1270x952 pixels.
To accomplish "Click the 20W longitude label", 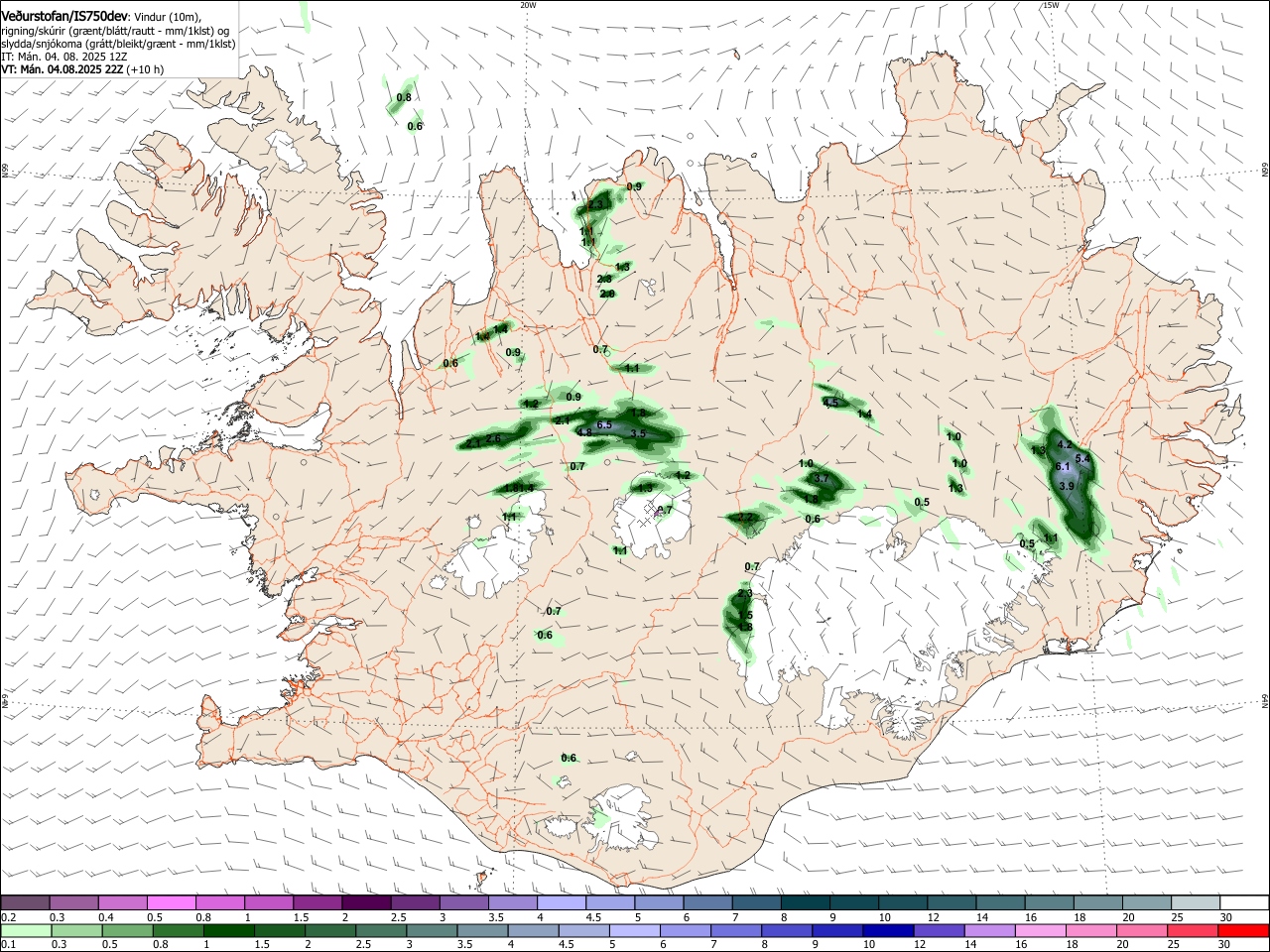I will click(x=528, y=5).
